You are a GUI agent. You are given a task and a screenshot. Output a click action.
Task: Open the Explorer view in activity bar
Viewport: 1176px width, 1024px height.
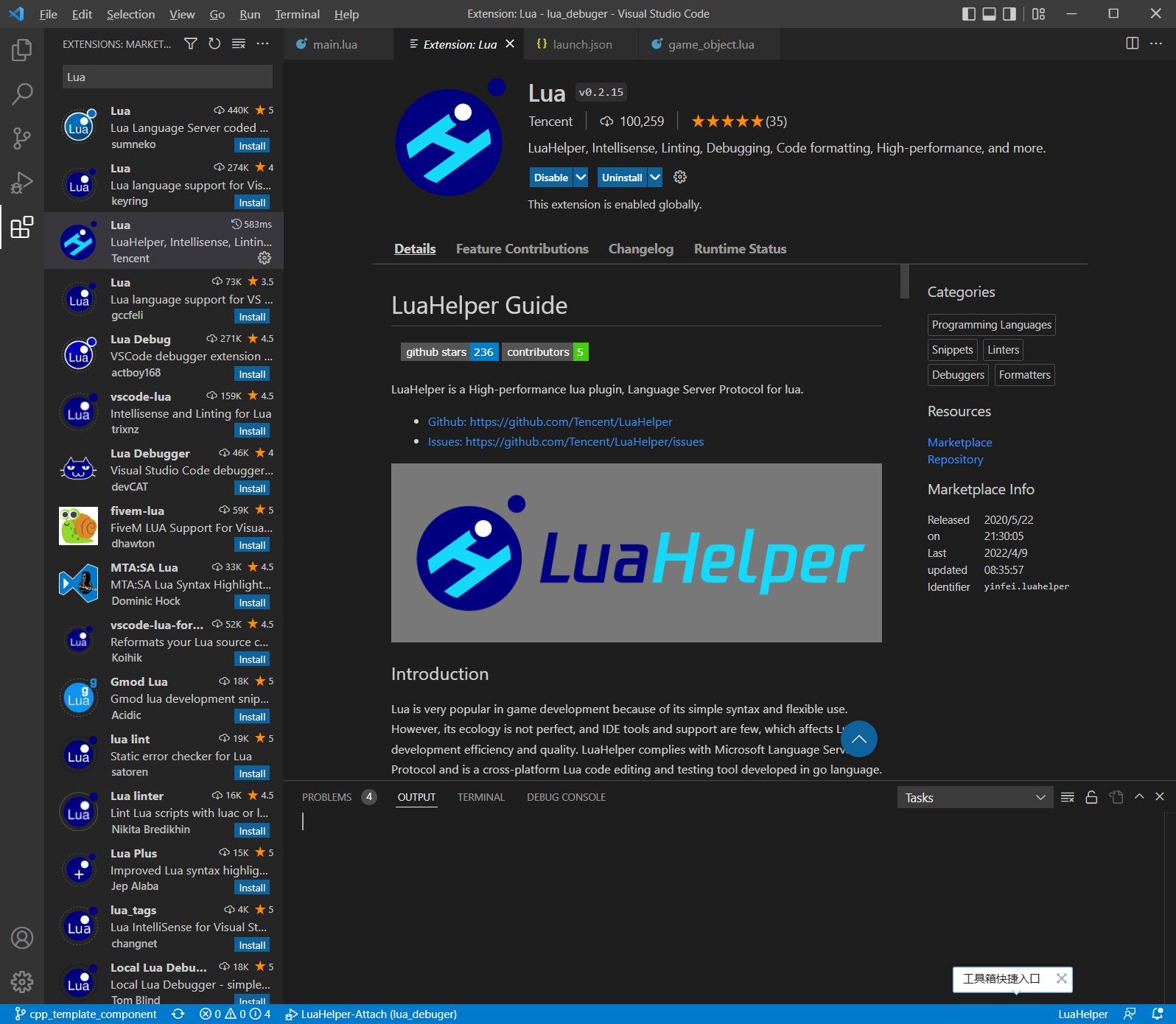22,50
